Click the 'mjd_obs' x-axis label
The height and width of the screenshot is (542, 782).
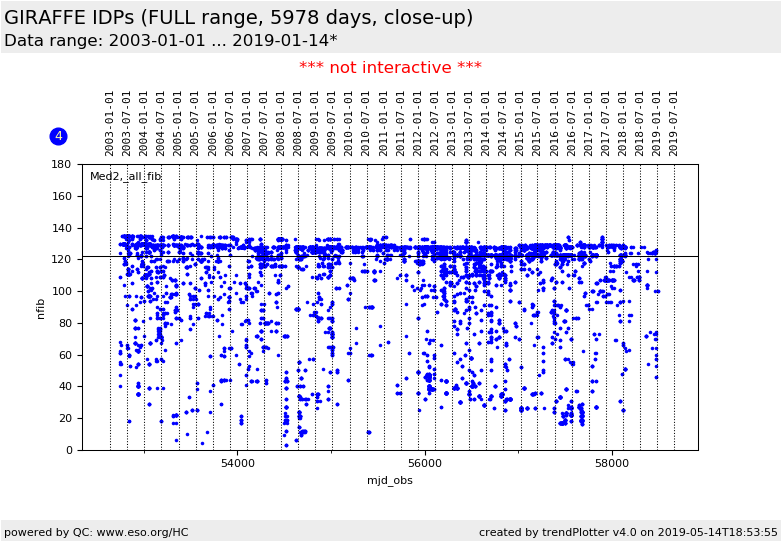coord(389,481)
